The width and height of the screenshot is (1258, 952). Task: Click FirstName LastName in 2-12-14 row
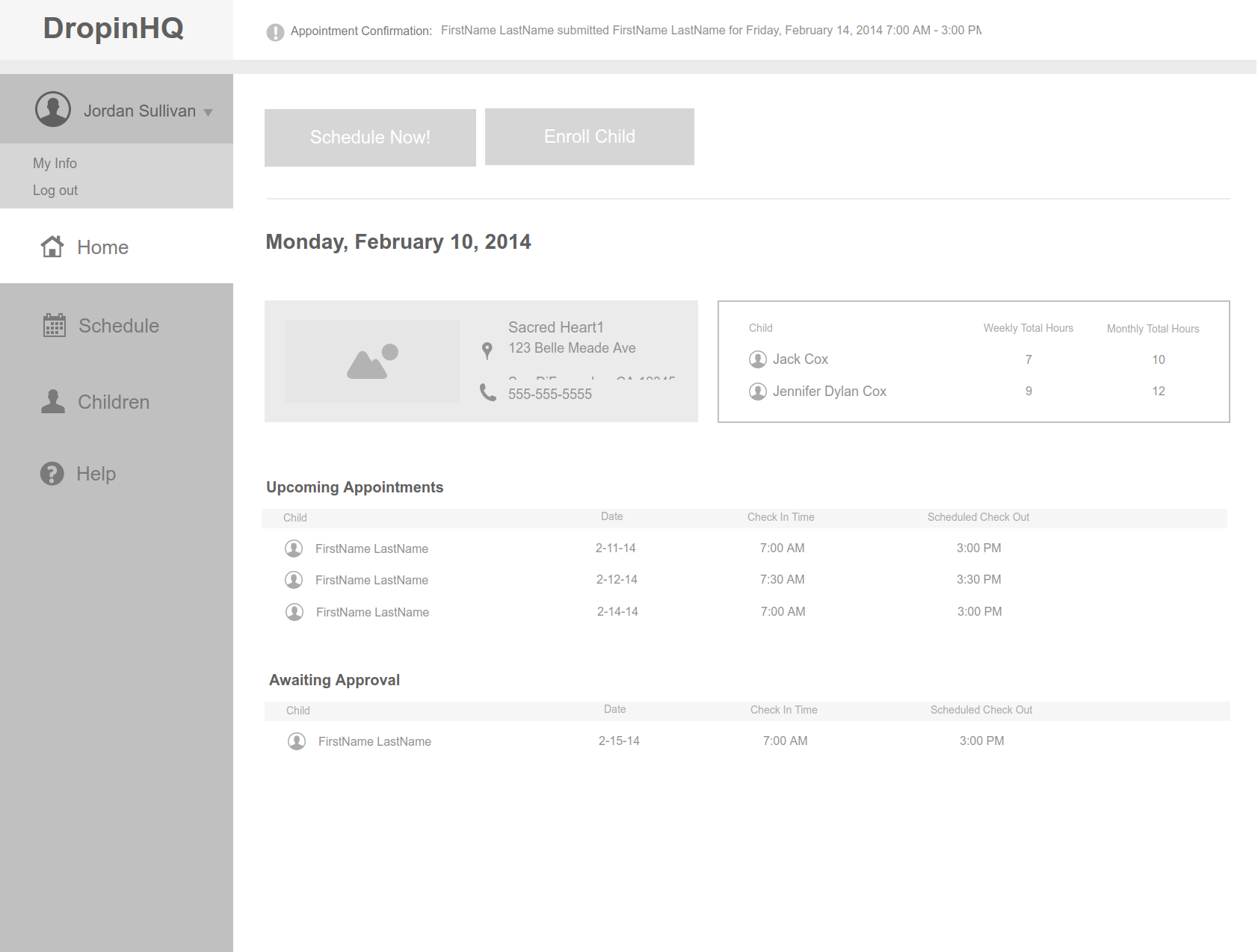[371, 580]
